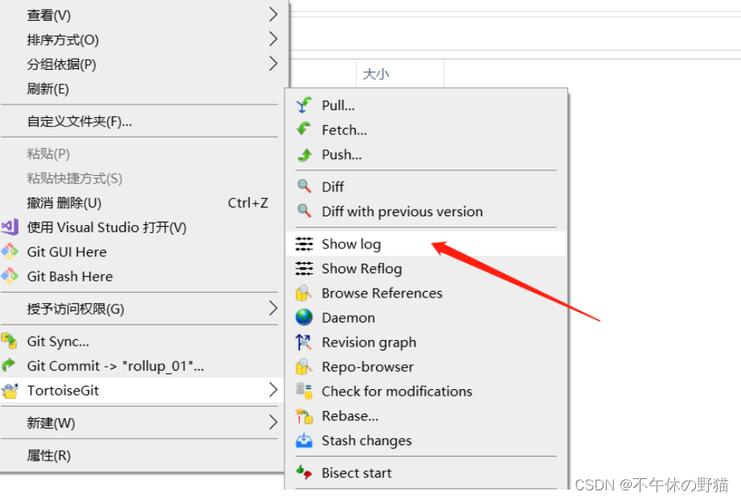
Task: Expand the TortoiseGit submenu arrow
Action: 273,390
